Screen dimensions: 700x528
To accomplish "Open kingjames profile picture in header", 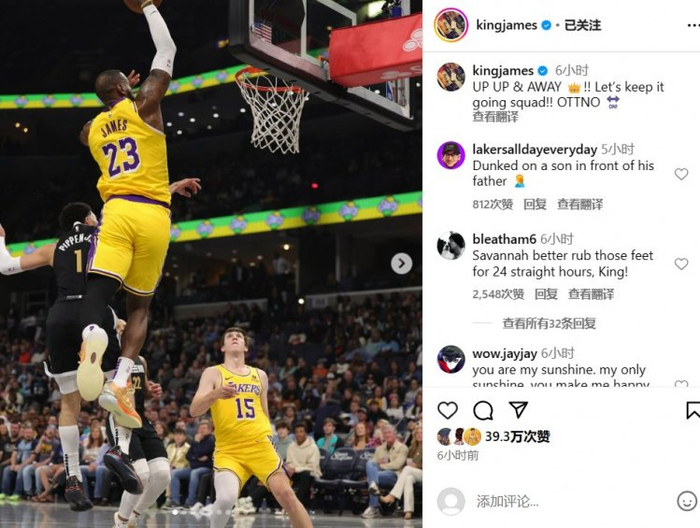I will [451, 25].
